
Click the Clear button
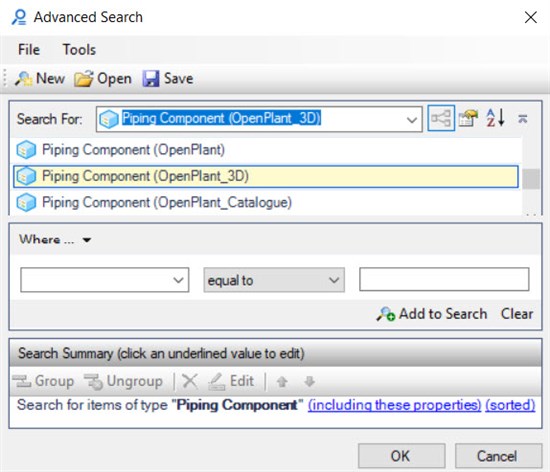point(517,314)
